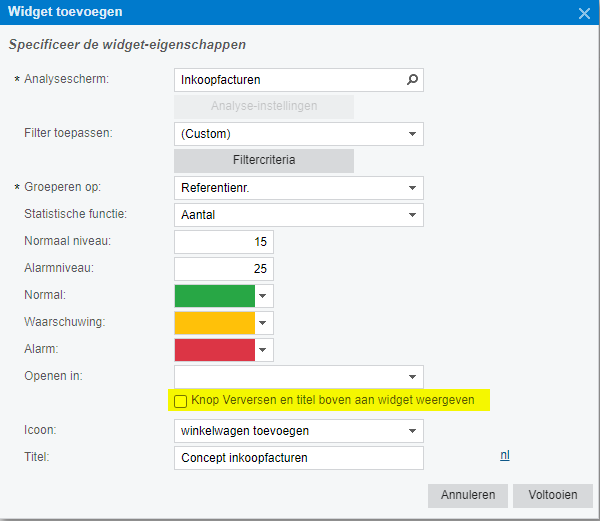Click the Analyse-instellingen button
Viewport: 600px width, 521px height.
[x=264, y=107]
